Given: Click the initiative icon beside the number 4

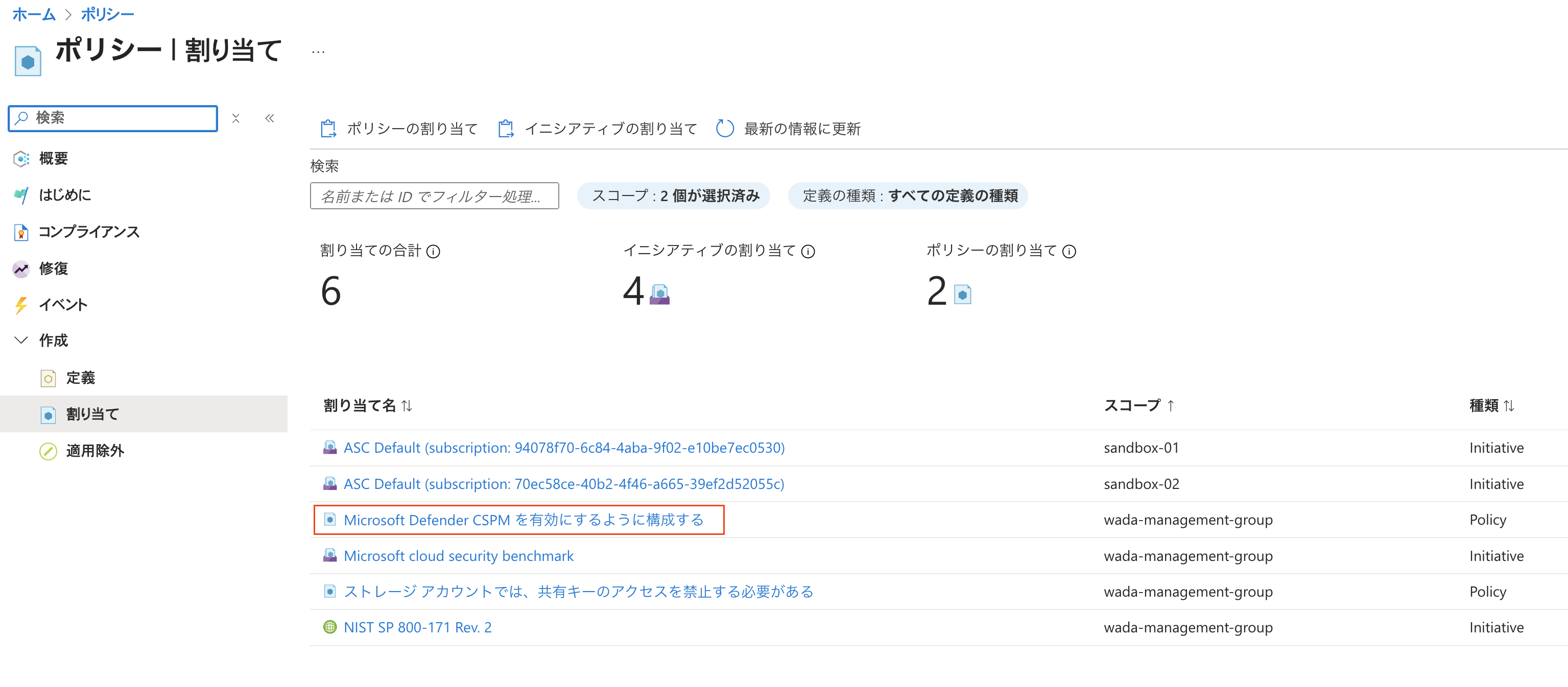Looking at the screenshot, I should (x=660, y=294).
